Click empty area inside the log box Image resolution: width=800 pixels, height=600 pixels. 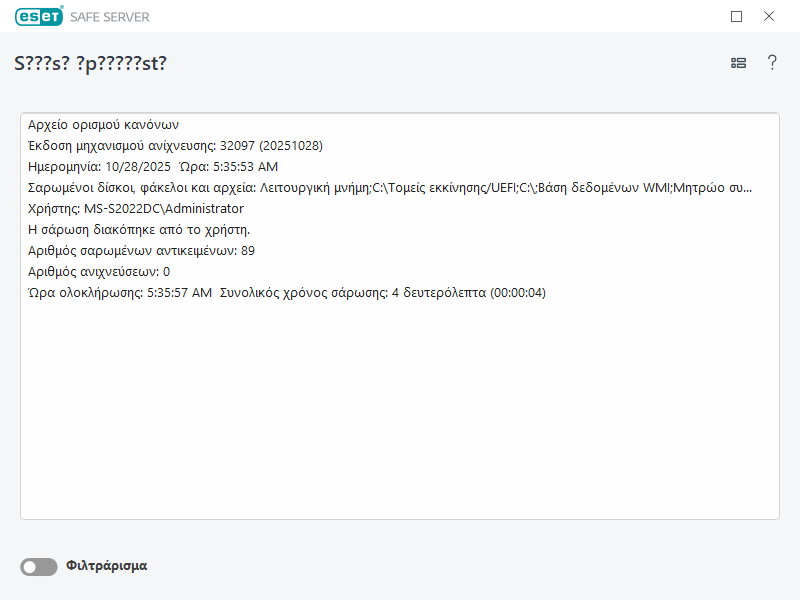400,420
